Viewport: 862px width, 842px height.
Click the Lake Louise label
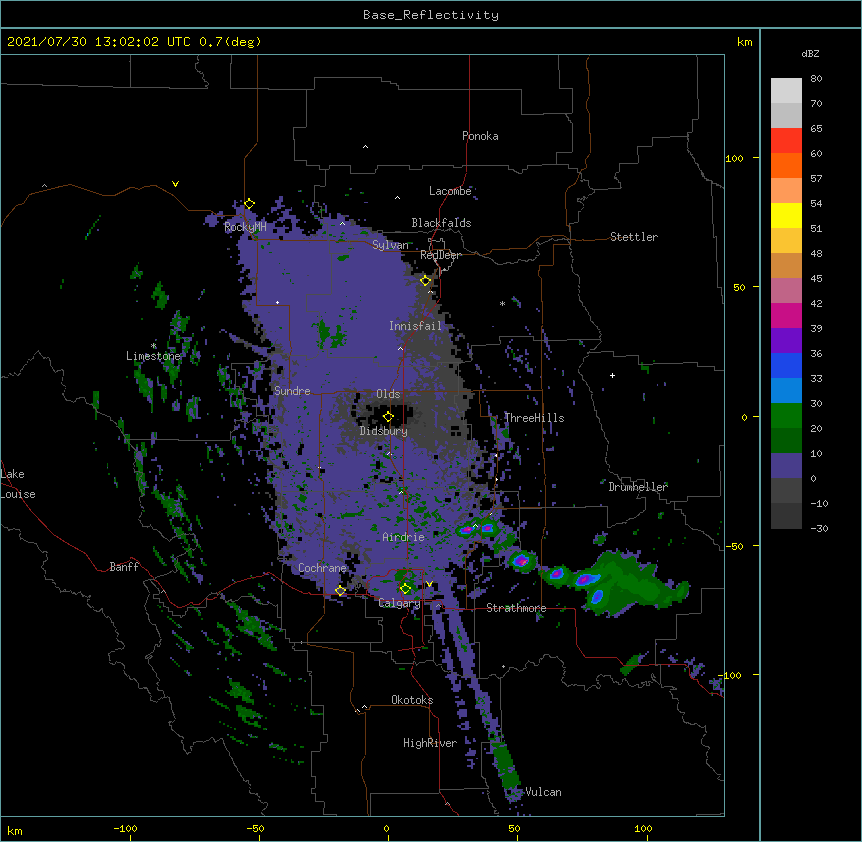tap(18, 484)
